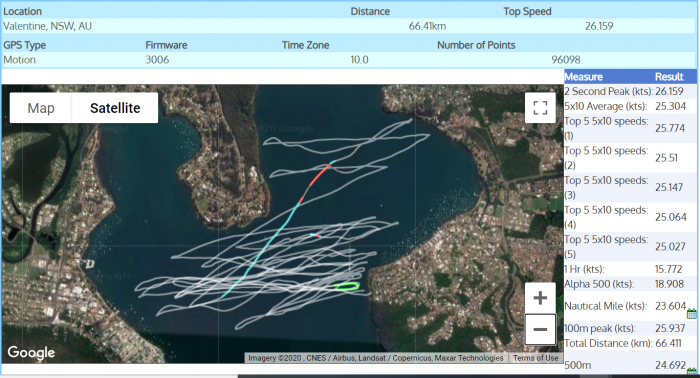
Task: Click the Google logo on map
Action: (31, 353)
